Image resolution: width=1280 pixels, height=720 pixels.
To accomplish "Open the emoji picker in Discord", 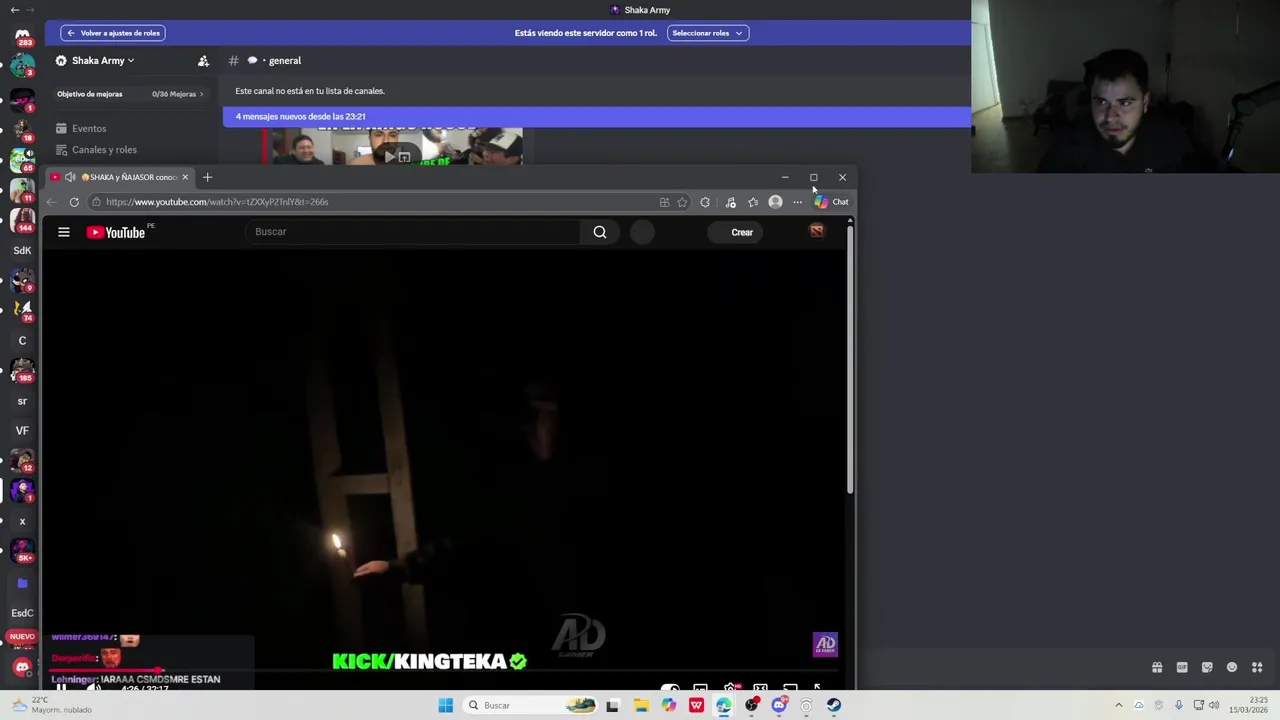I will click(x=1232, y=667).
